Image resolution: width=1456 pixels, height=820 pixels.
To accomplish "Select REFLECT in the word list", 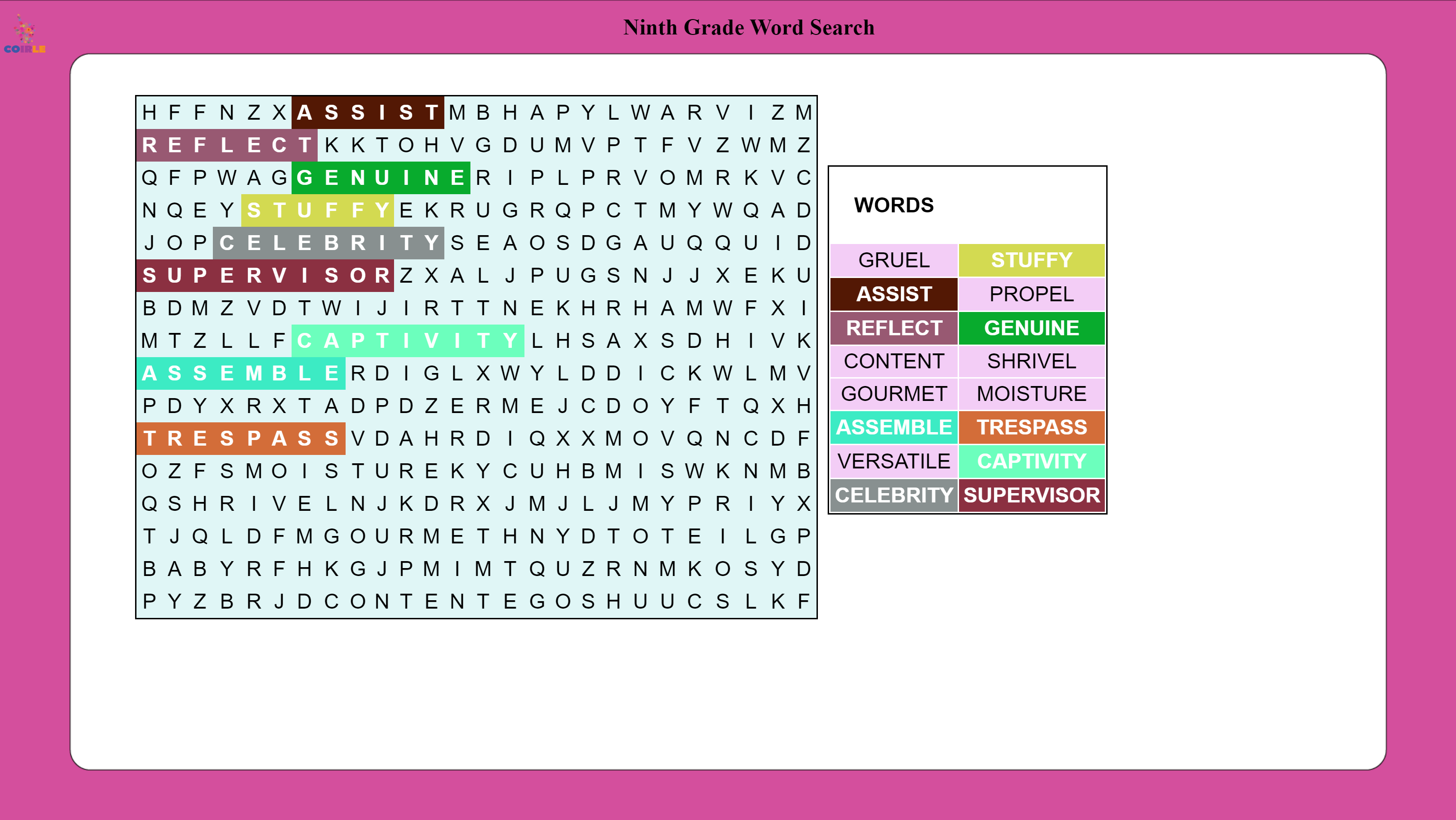I will [894, 328].
